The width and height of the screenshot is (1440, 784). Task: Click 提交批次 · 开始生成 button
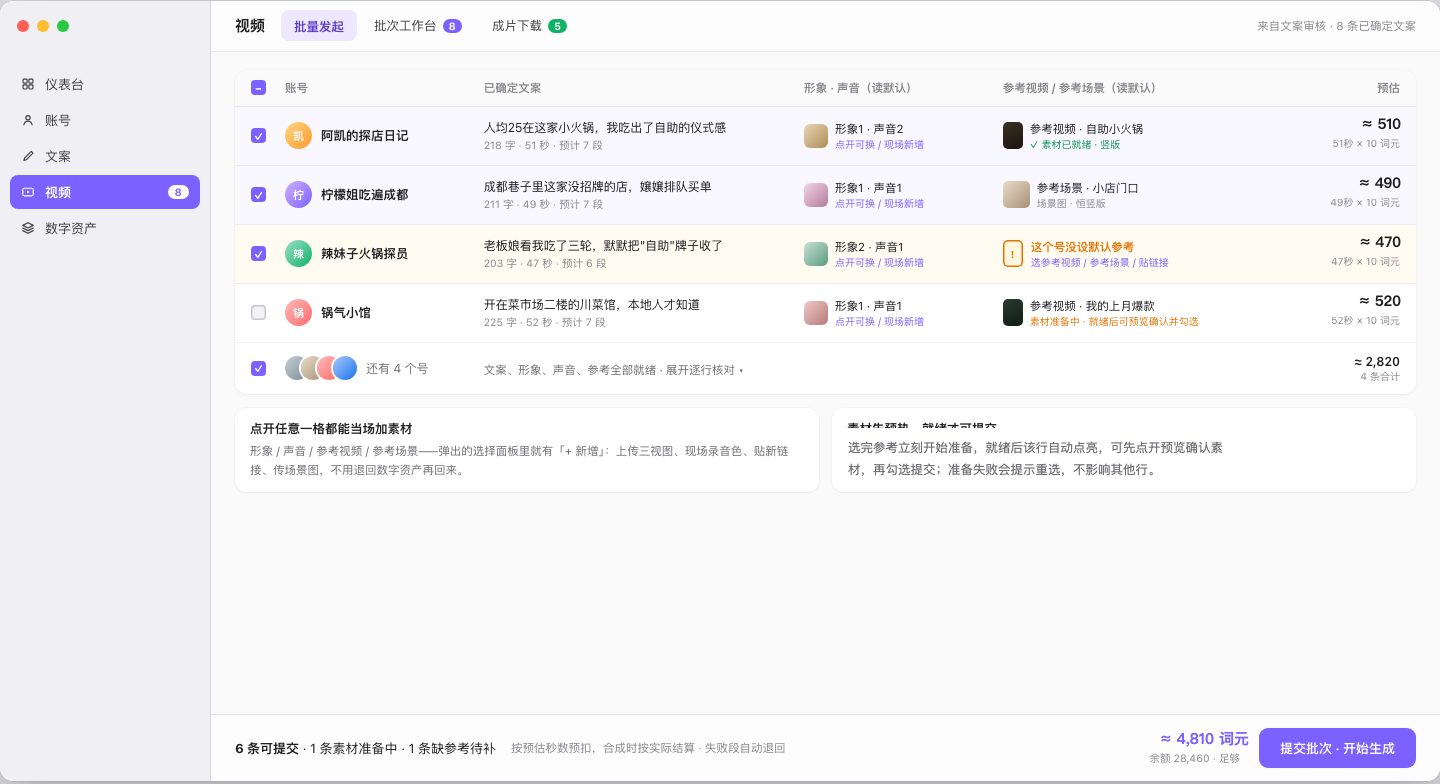[1337, 748]
